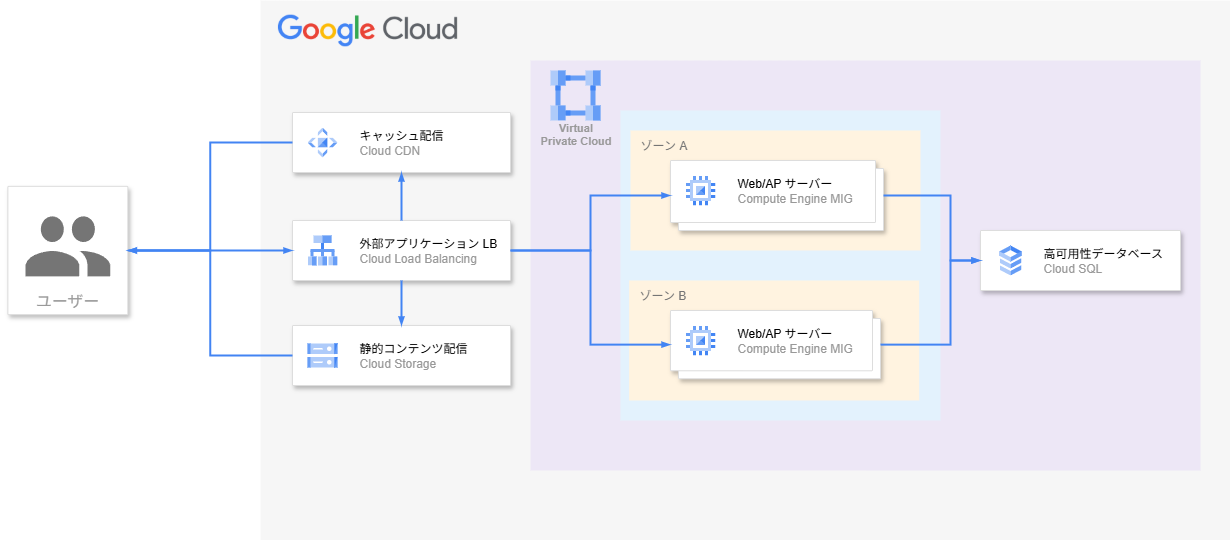Click the ユーザー caption text
The width and height of the screenshot is (1230, 540).
click(x=68, y=300)
